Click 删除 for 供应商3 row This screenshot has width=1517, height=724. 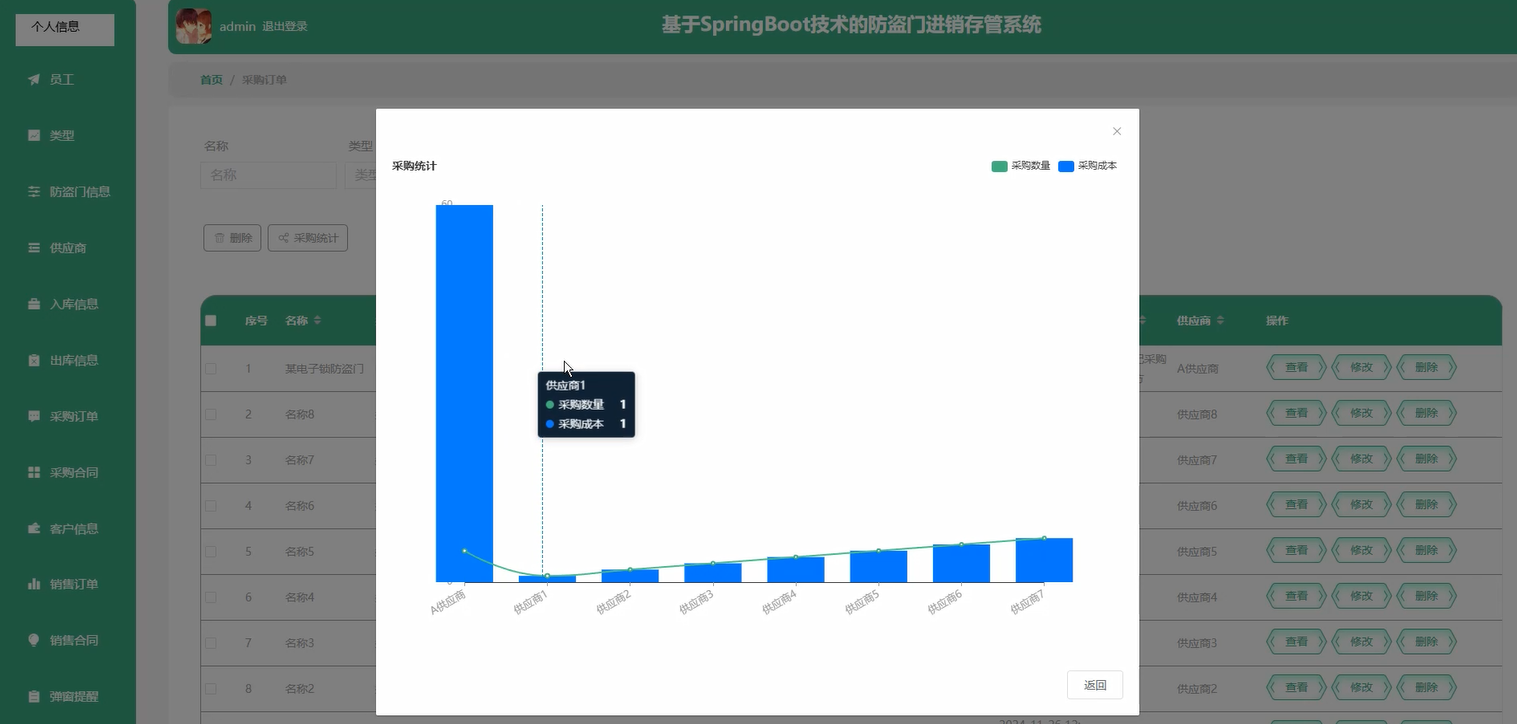pyautogui.click(x=1426, y=642)
